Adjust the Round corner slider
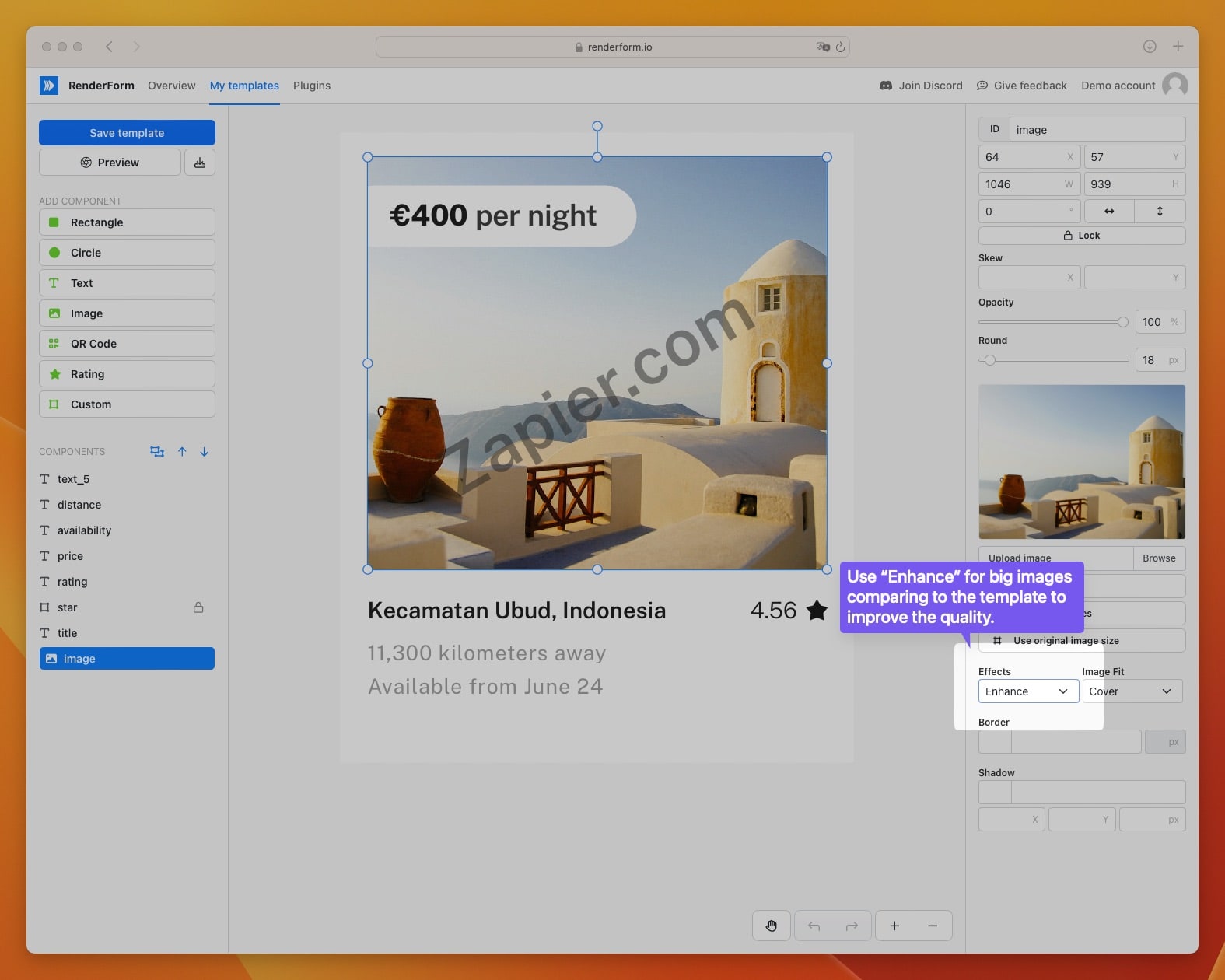 point(1053,360)
